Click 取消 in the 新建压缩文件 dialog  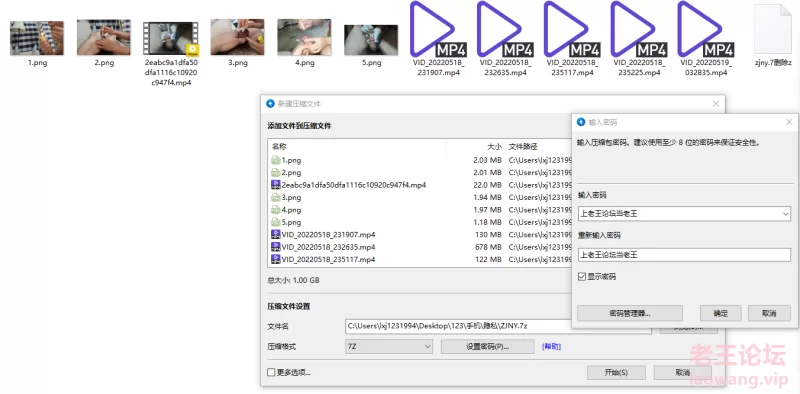pos(683,373)
